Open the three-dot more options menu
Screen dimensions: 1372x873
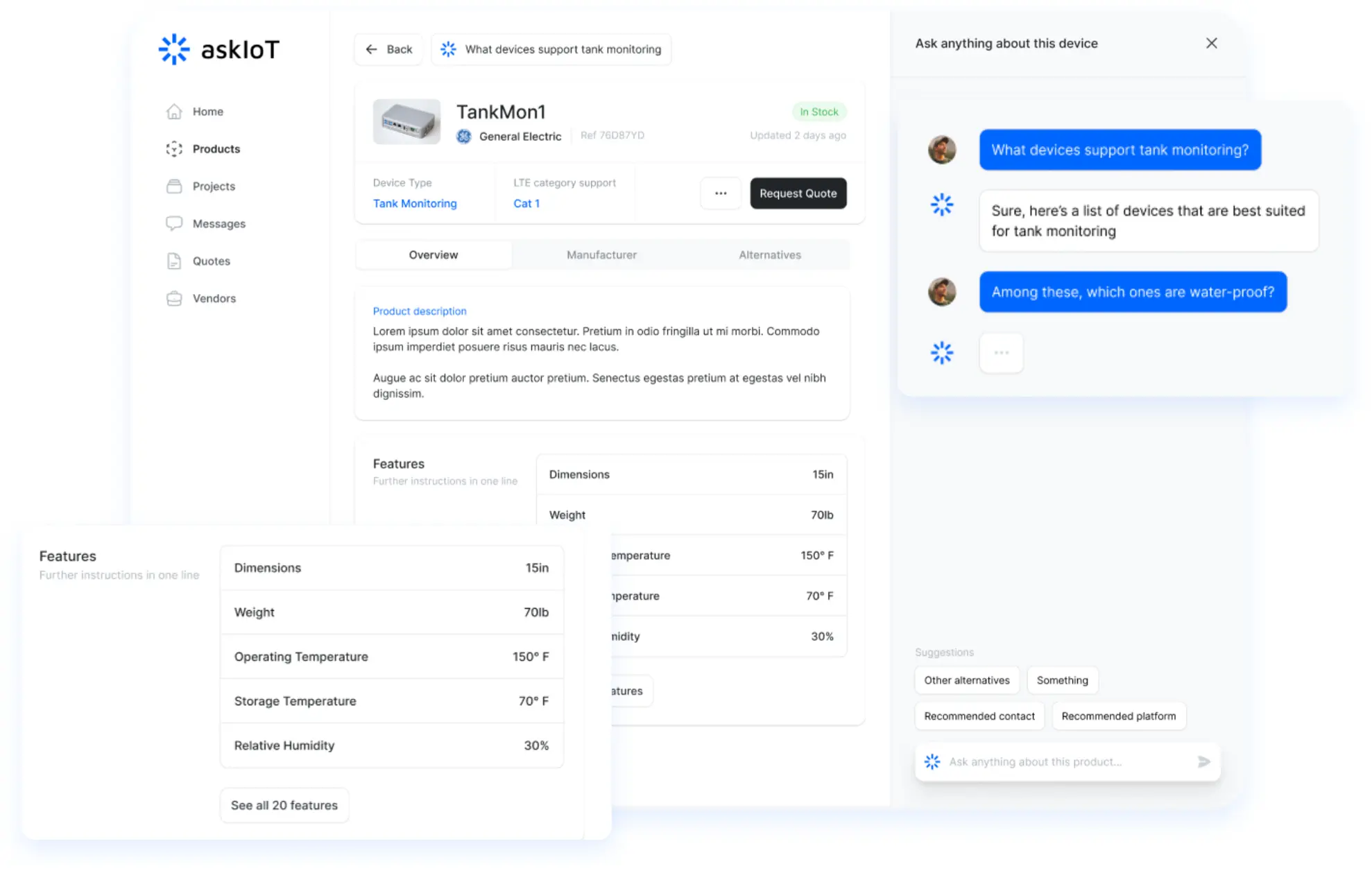pos(720,193)
